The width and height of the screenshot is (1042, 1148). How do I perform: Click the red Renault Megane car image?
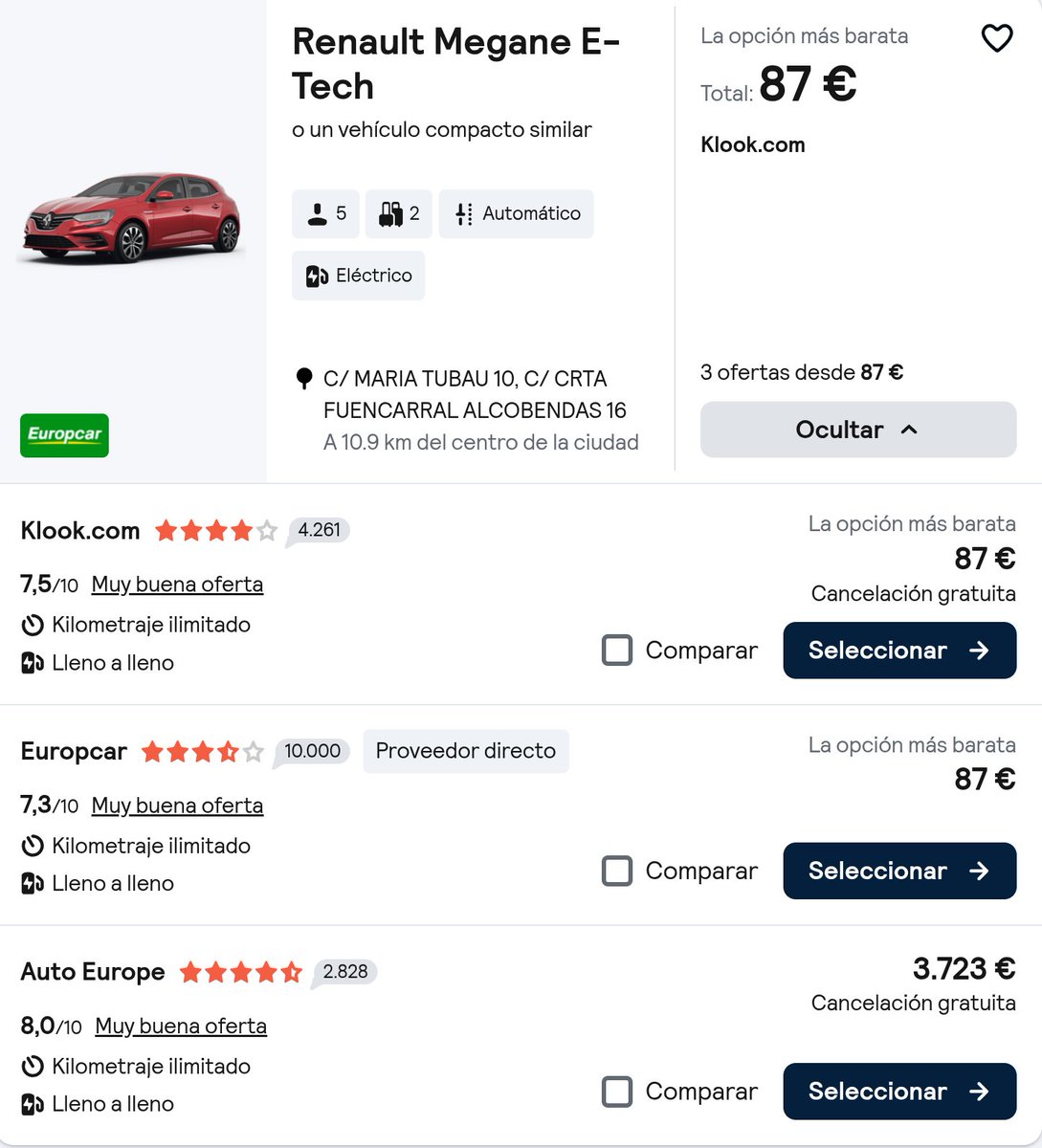[132, 216]
